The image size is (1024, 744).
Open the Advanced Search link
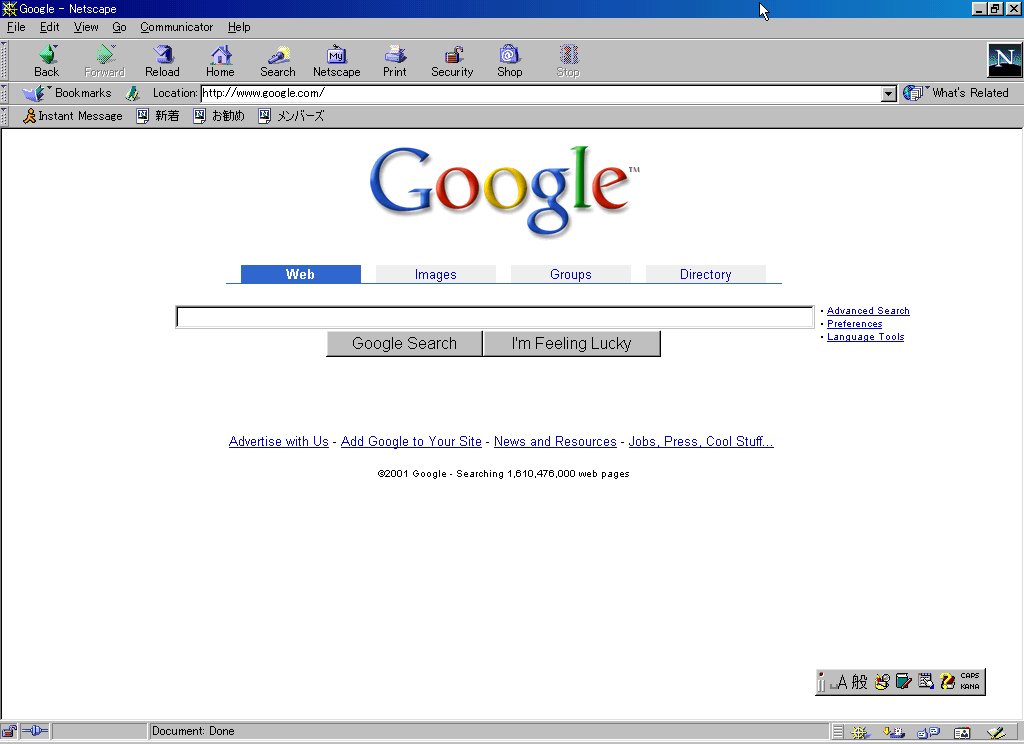(x=868, y=311)
